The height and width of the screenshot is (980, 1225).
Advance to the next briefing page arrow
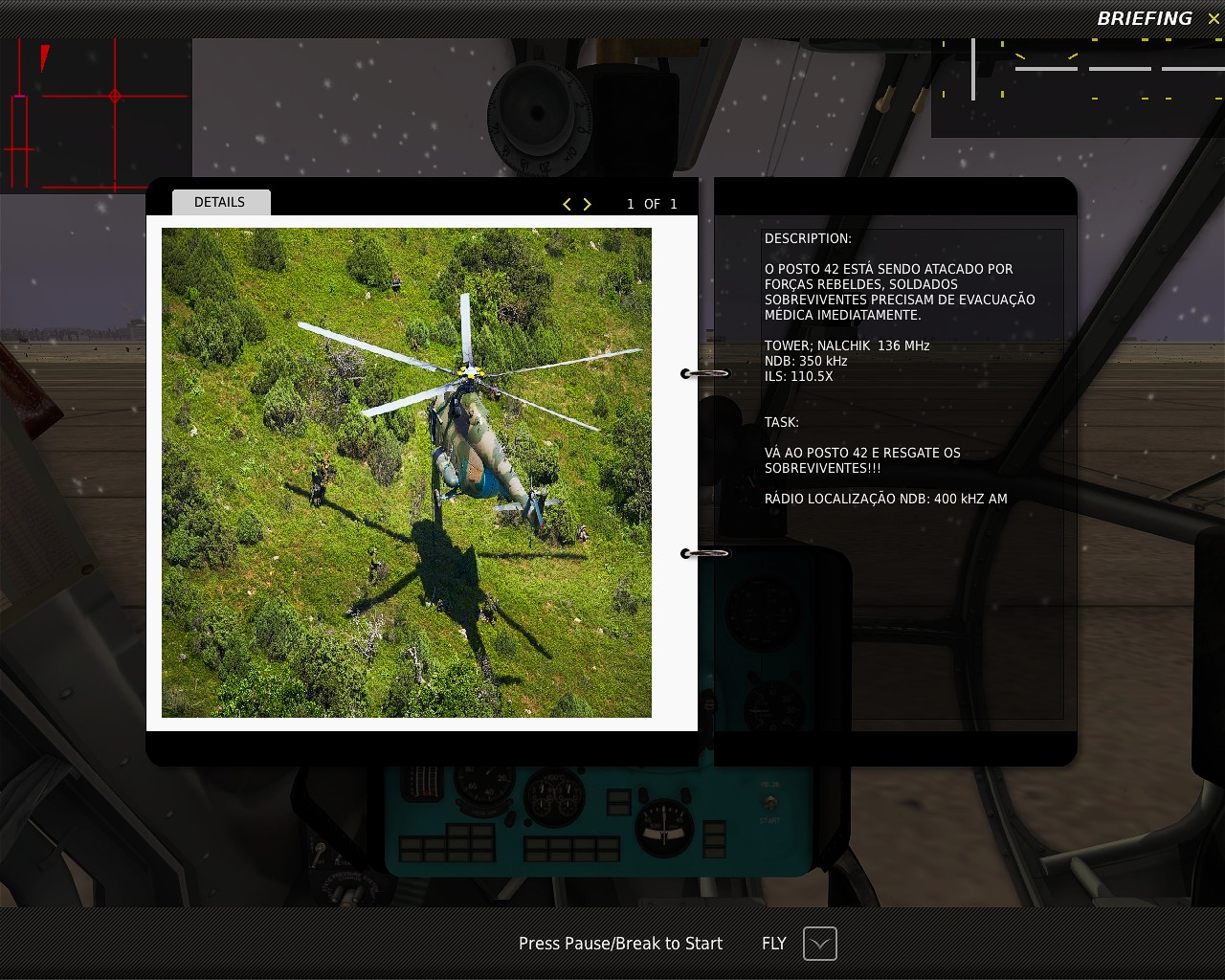tap(588, 204)
